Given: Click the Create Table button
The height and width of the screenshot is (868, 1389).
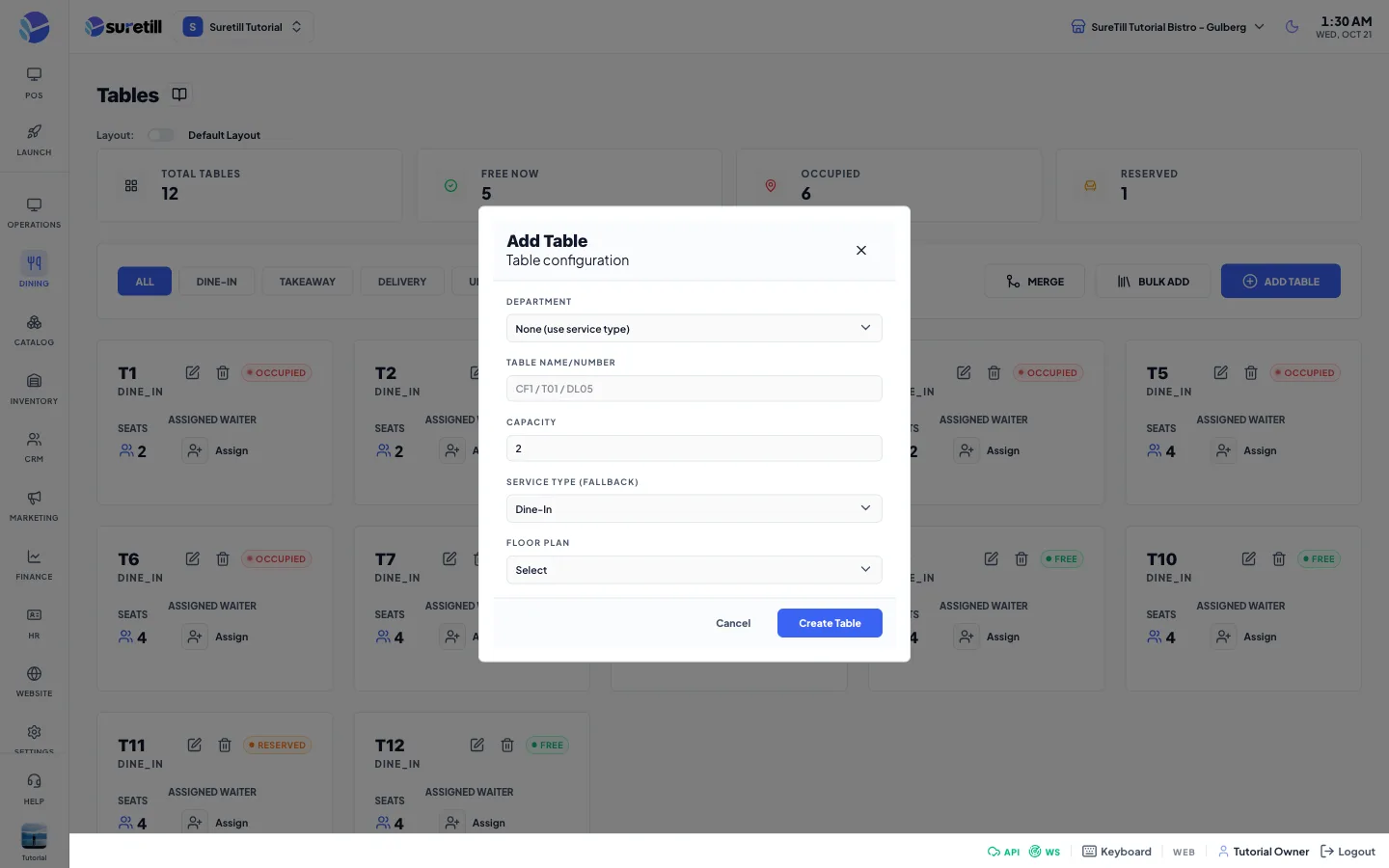Looking at the screenshot, I should (x=830, y=623).
